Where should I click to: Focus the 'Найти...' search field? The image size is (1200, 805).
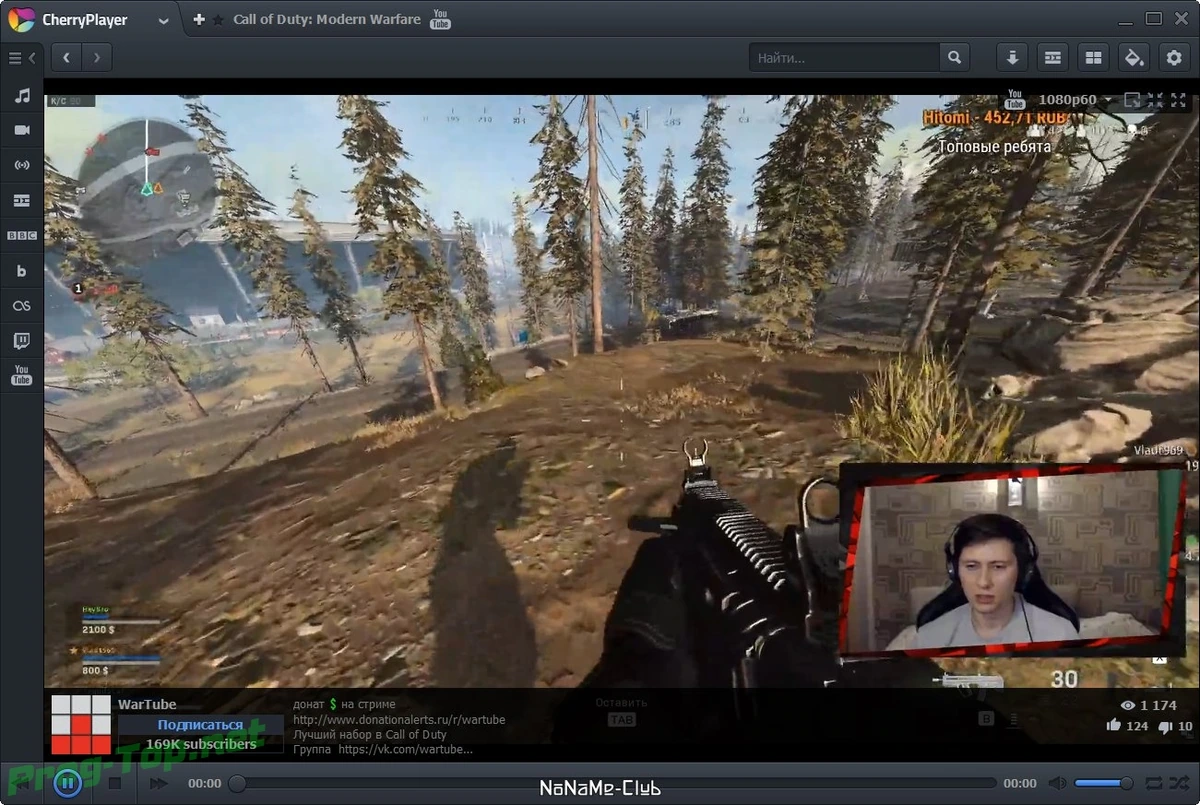[845, 58]
